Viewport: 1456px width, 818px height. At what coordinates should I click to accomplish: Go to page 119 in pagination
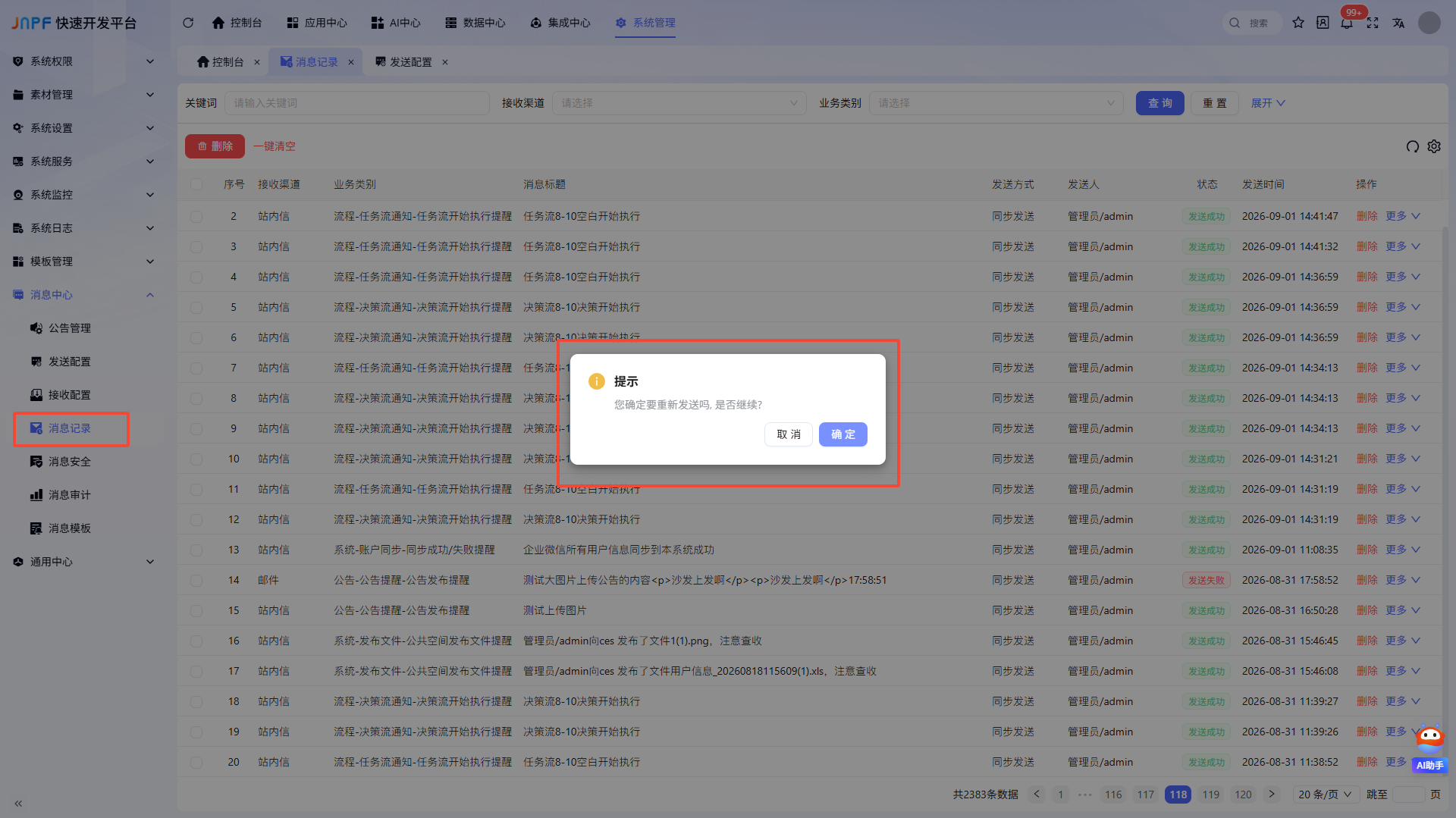[x=1211, y=794]
